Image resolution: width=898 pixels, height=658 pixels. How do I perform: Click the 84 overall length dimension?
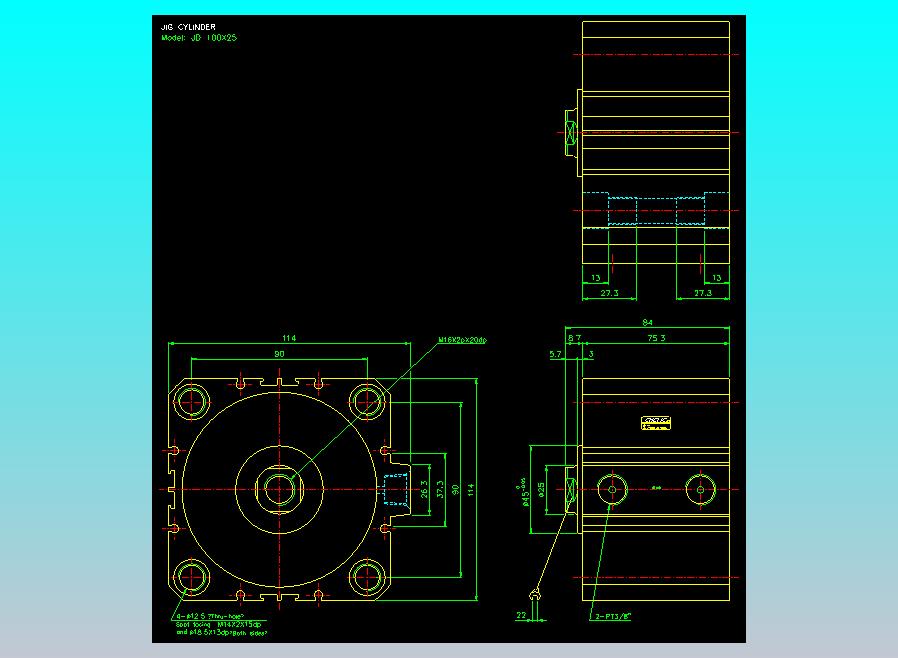coord(647,322)
